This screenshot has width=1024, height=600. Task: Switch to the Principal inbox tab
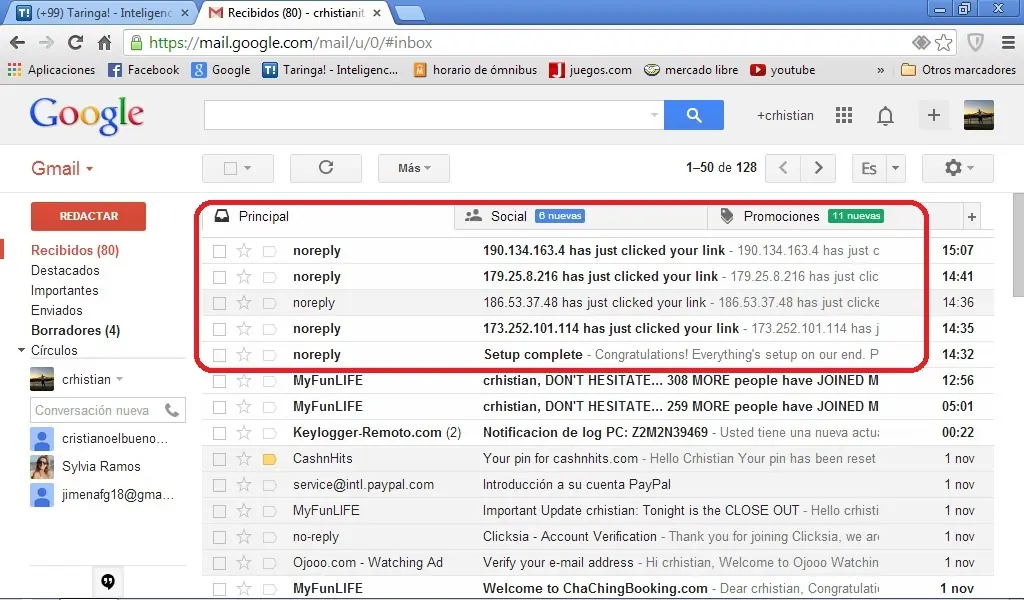point(328,217)
